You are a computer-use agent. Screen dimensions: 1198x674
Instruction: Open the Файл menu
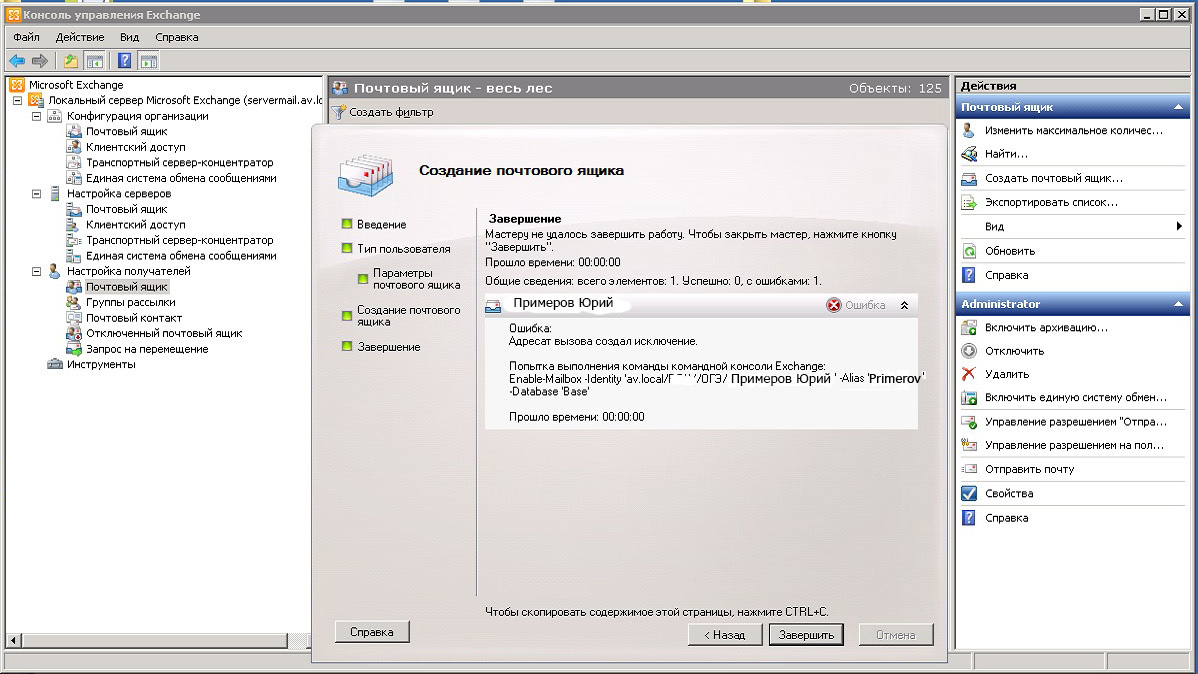tap(26, 37)
